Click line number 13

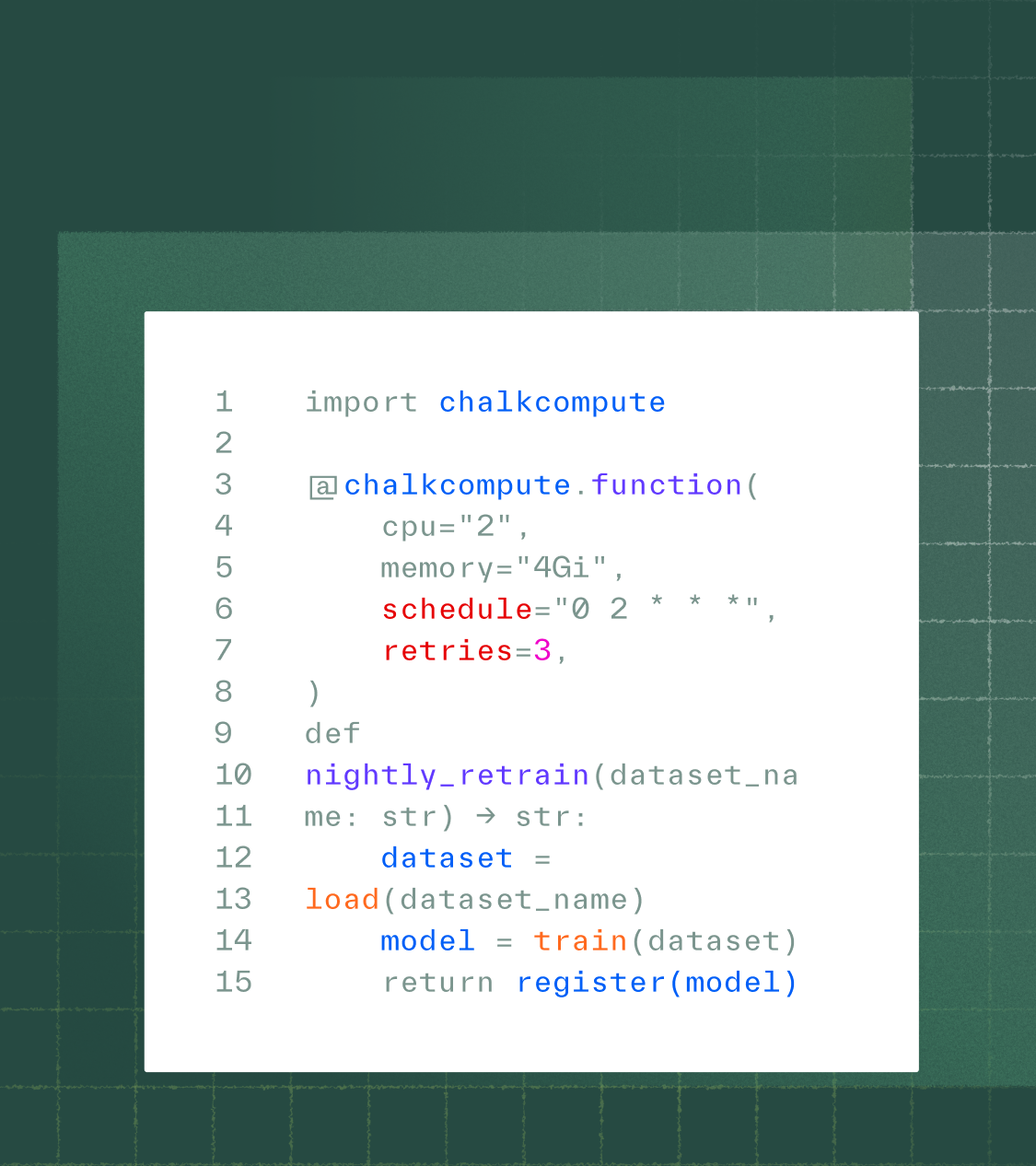pos(233,899)
